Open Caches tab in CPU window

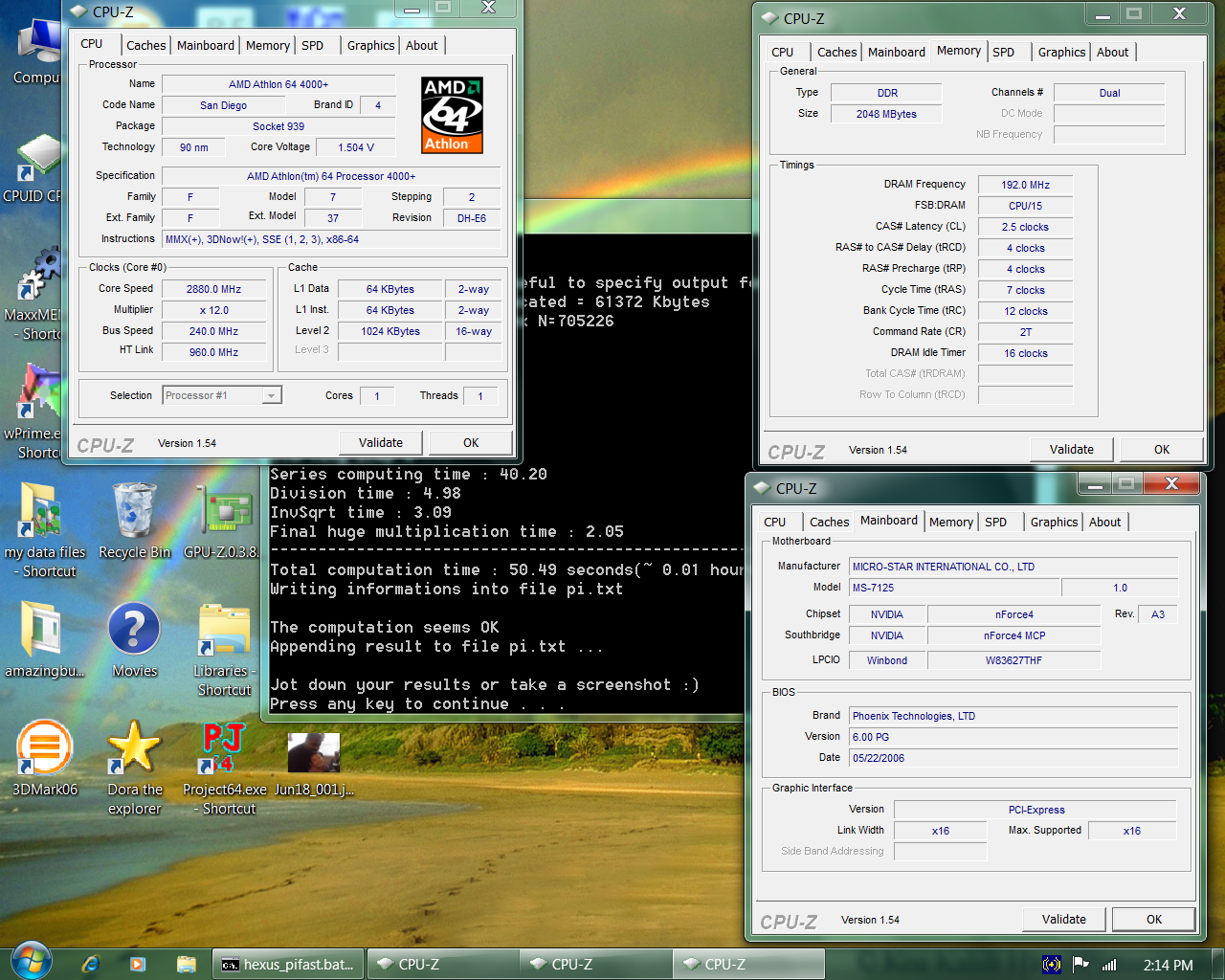point(146,45)
